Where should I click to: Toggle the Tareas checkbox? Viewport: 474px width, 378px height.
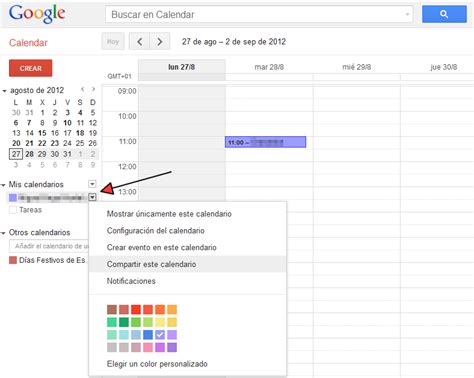coord(13,210)
